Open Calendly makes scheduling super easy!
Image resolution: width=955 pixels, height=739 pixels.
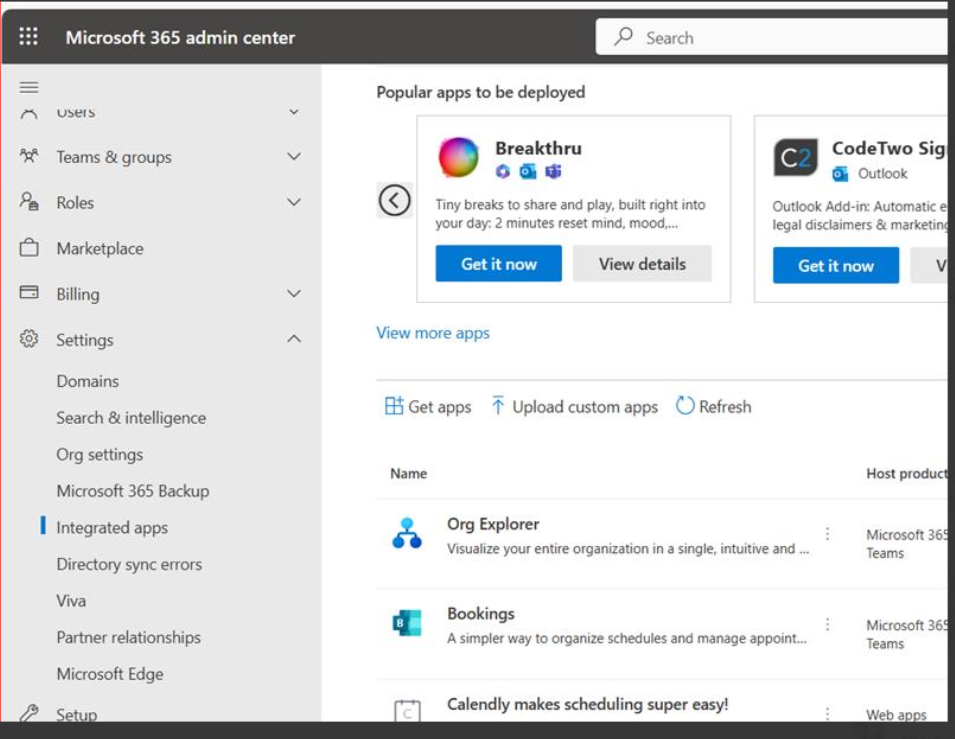click(587, 704)
